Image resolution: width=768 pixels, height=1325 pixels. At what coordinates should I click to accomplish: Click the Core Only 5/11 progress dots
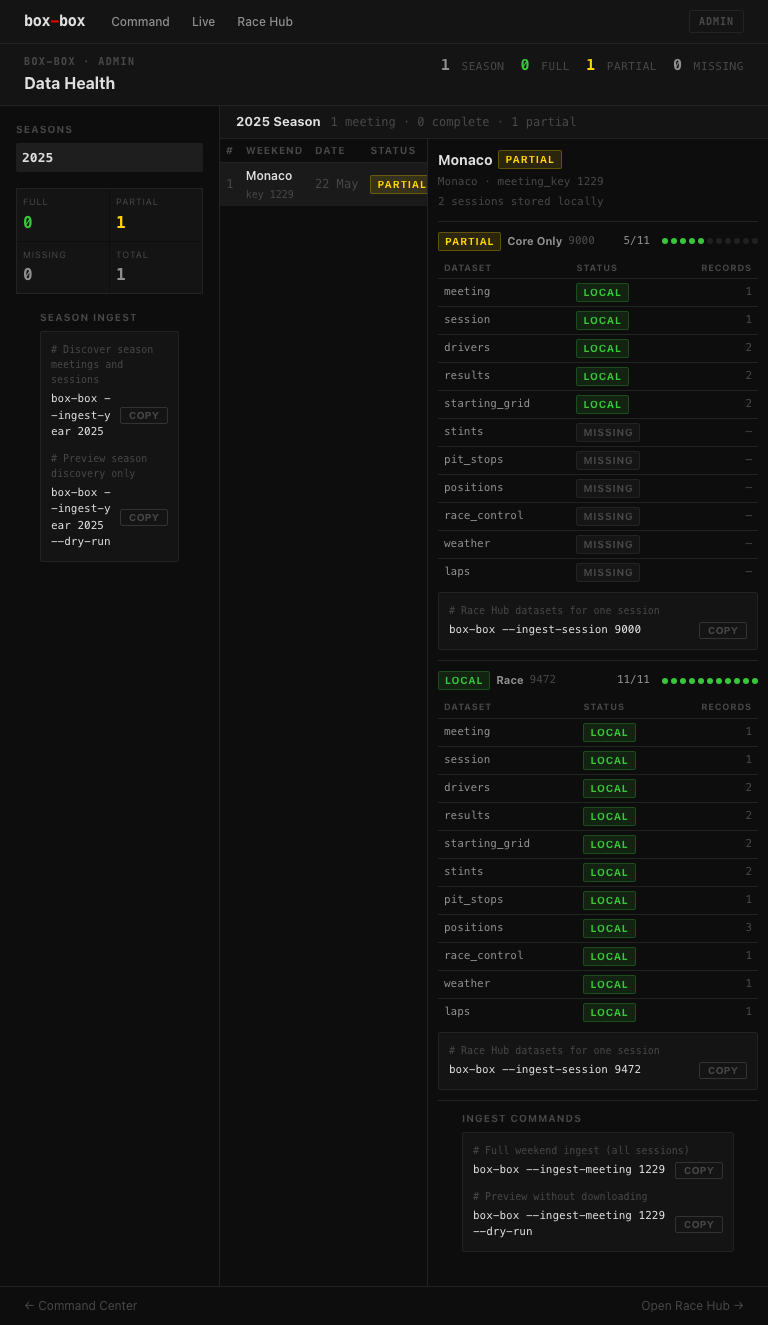click(x=710, y=241)
